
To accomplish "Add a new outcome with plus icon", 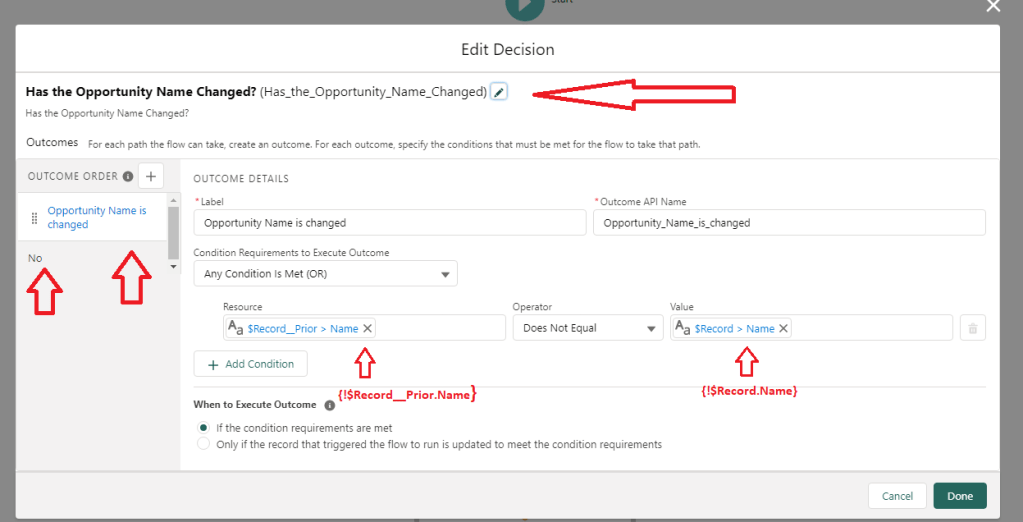I will click(151, 176).
